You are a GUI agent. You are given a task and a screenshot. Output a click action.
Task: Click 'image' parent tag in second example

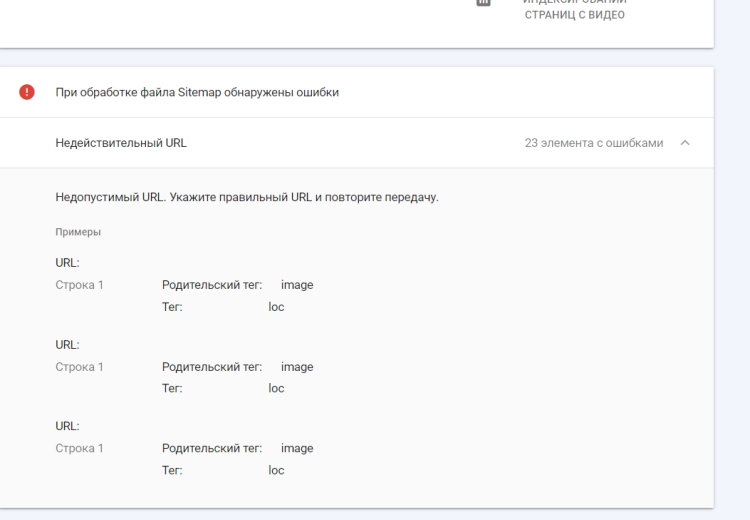tap(297, 367)
